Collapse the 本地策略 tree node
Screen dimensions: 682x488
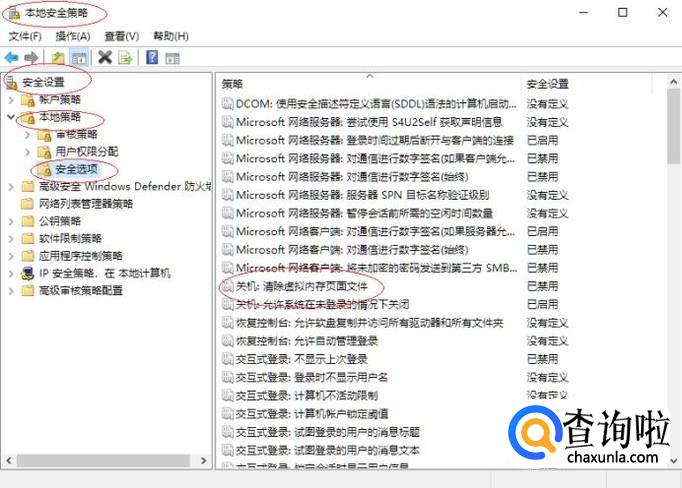pos(11,117)
